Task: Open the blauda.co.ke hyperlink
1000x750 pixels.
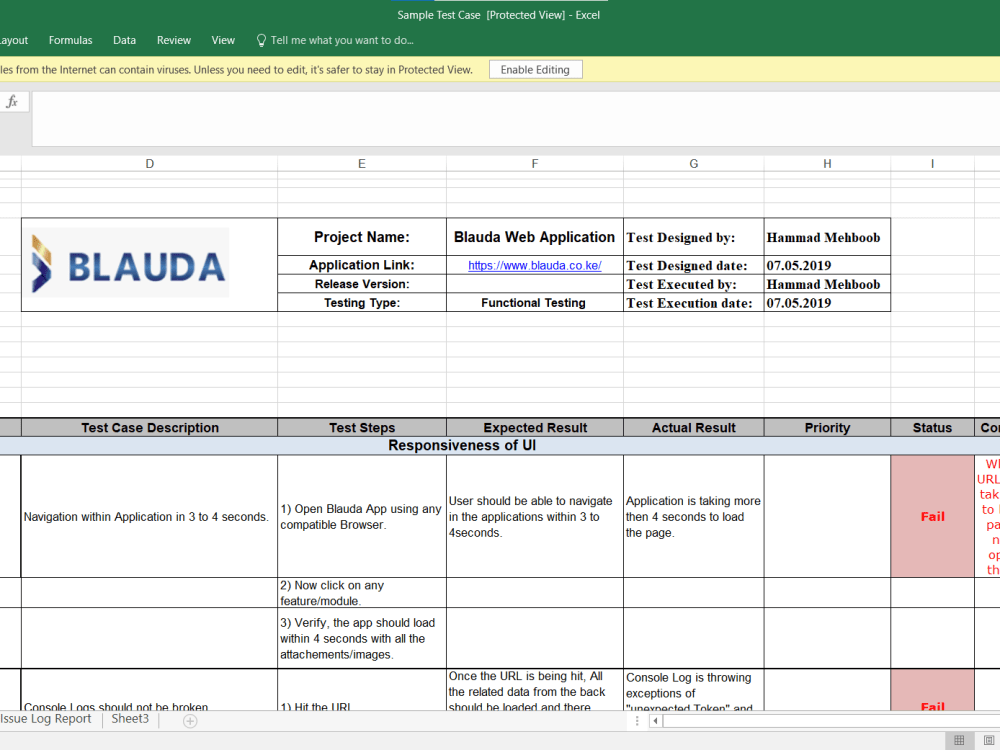Action: [x=534, y=265]
